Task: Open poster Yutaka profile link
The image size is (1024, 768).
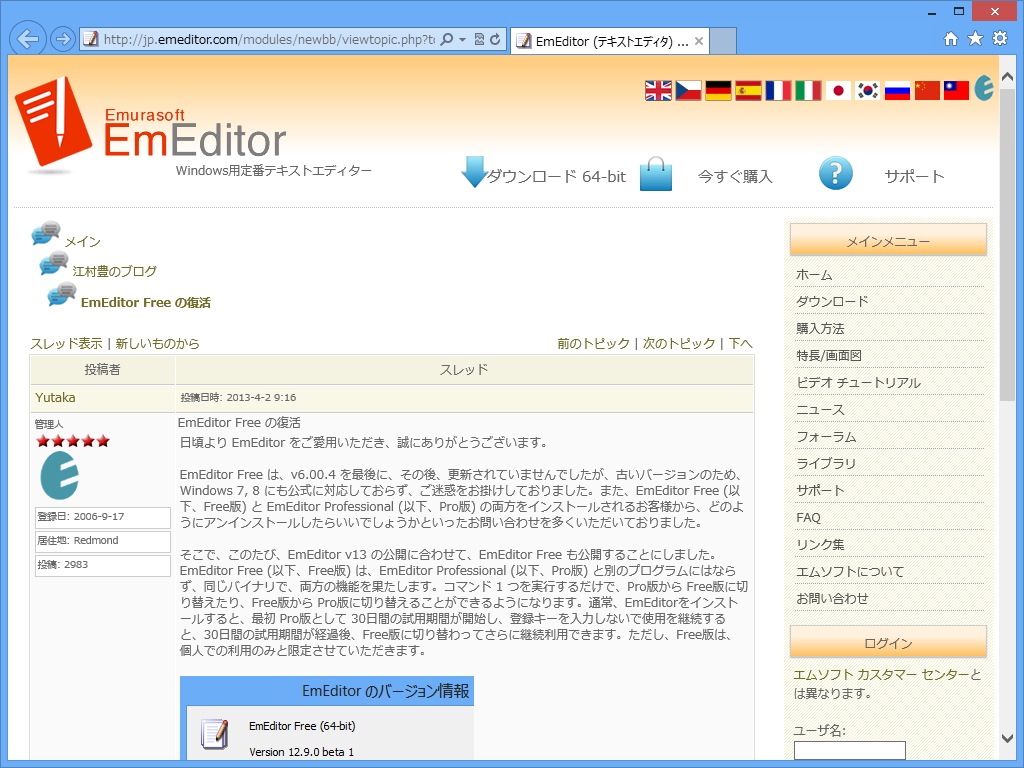Action: (56, 398)
